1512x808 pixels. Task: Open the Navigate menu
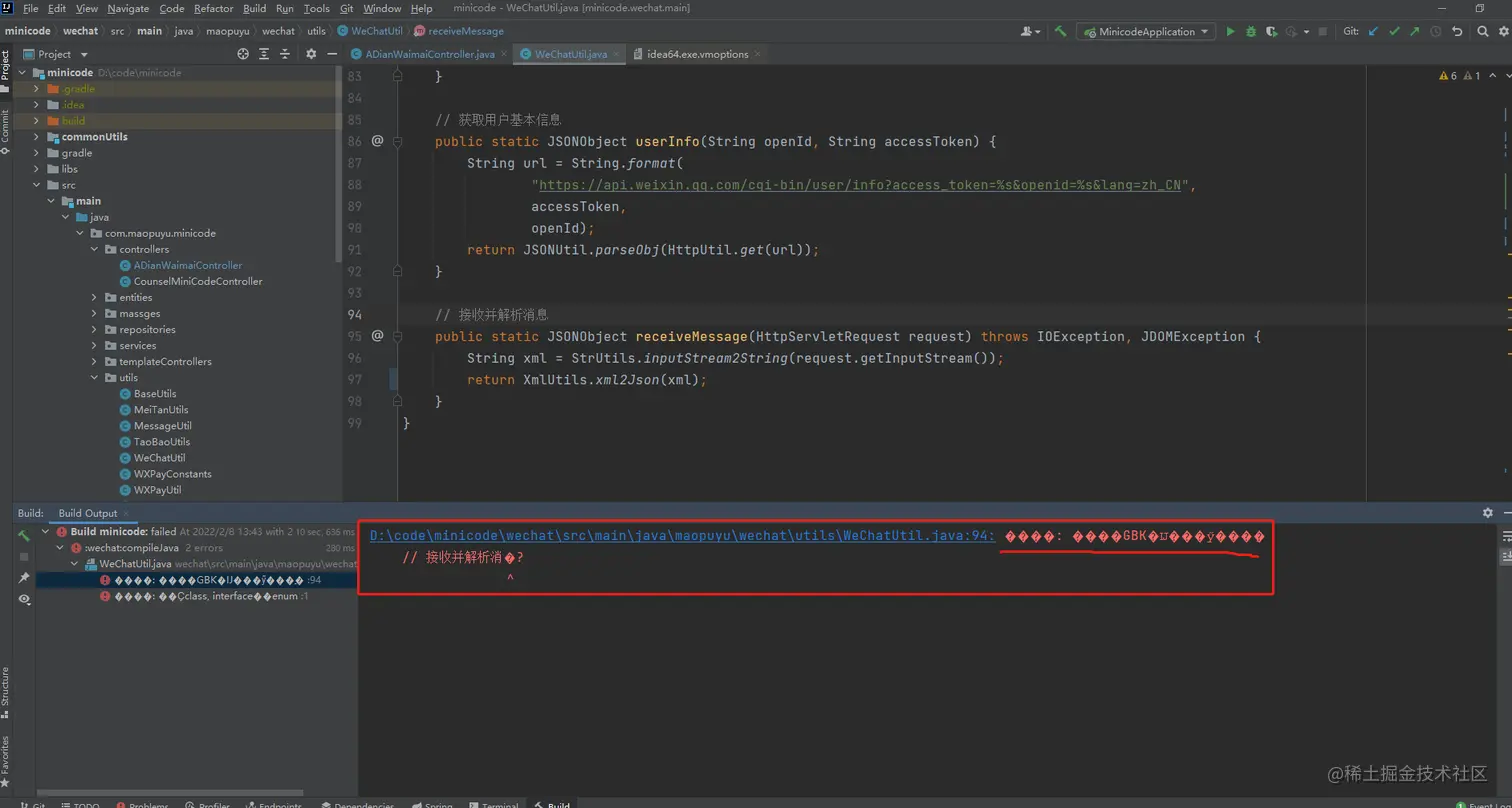(128, 8)
